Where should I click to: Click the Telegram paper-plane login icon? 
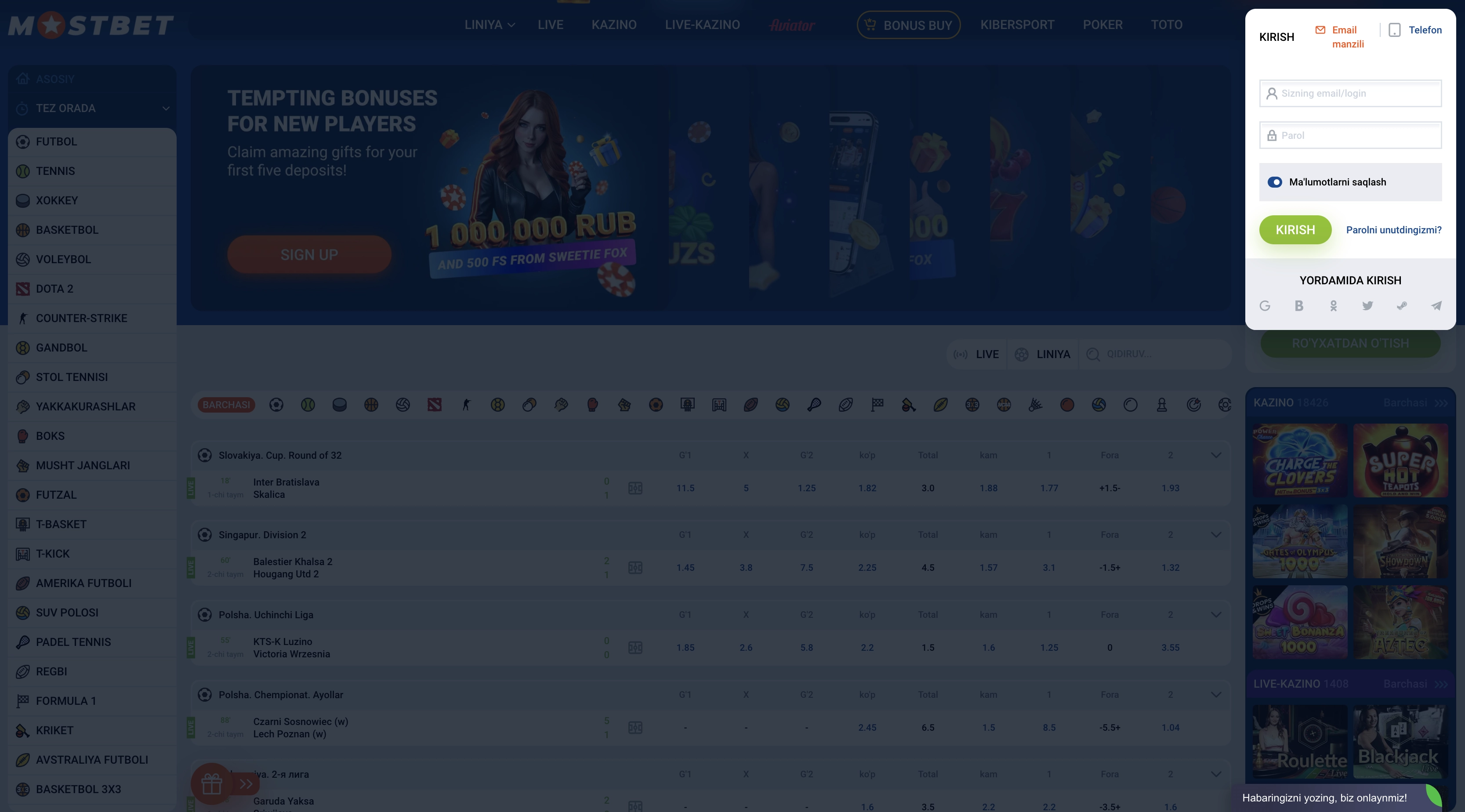pyautogui.click(x=1436, y=306)
